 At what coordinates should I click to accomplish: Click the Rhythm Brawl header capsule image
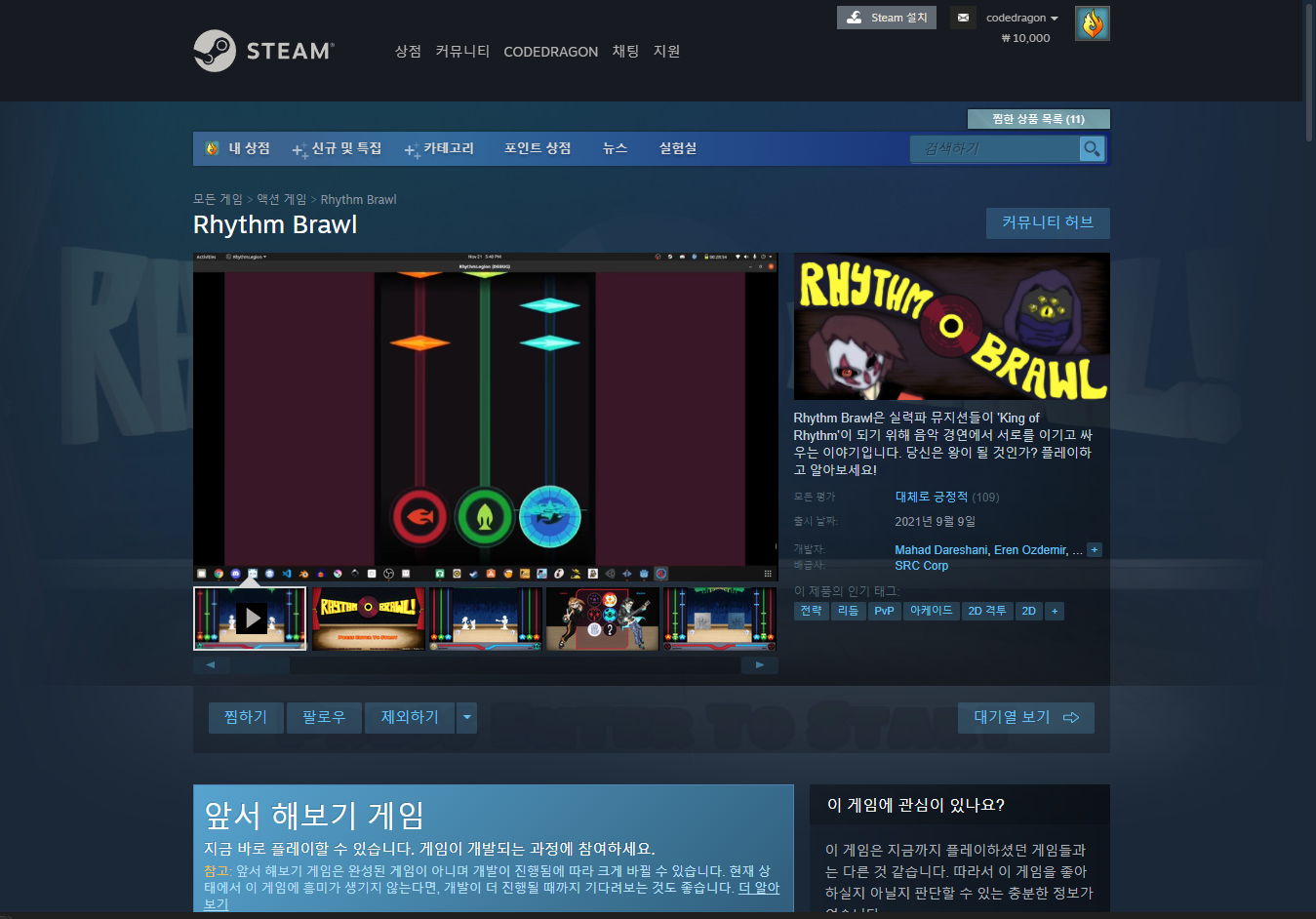[951, 326]
